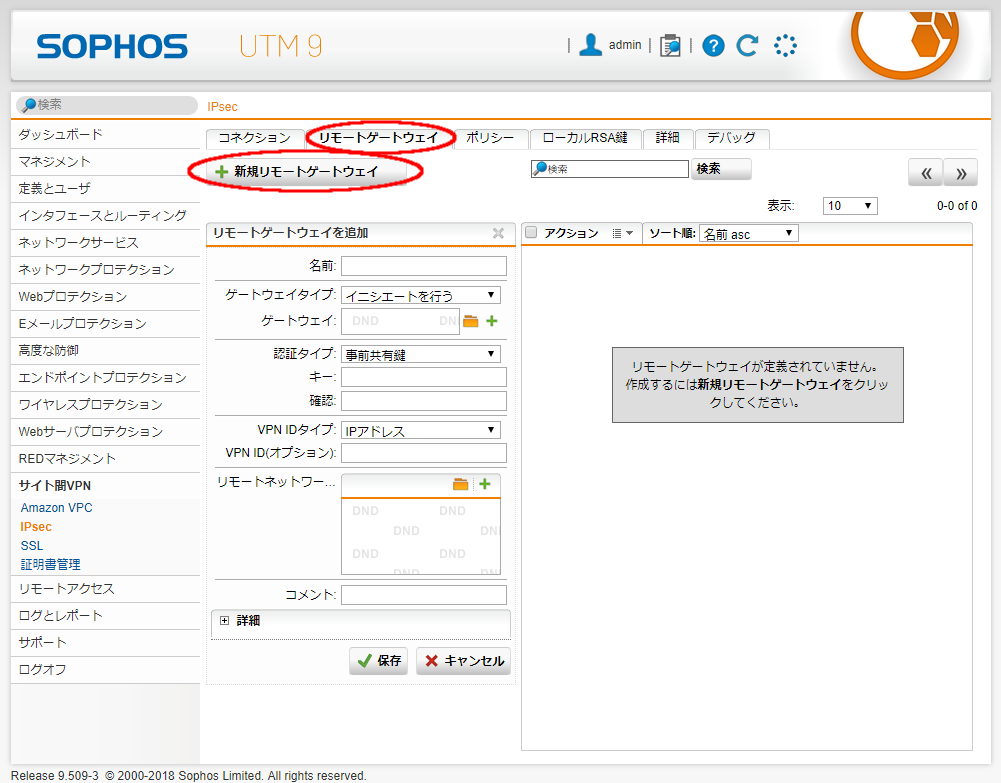The width and height of the screenshot is (1001, 783).
Task: Click the clipboard log icon in header
Action: tap(670, 45)
